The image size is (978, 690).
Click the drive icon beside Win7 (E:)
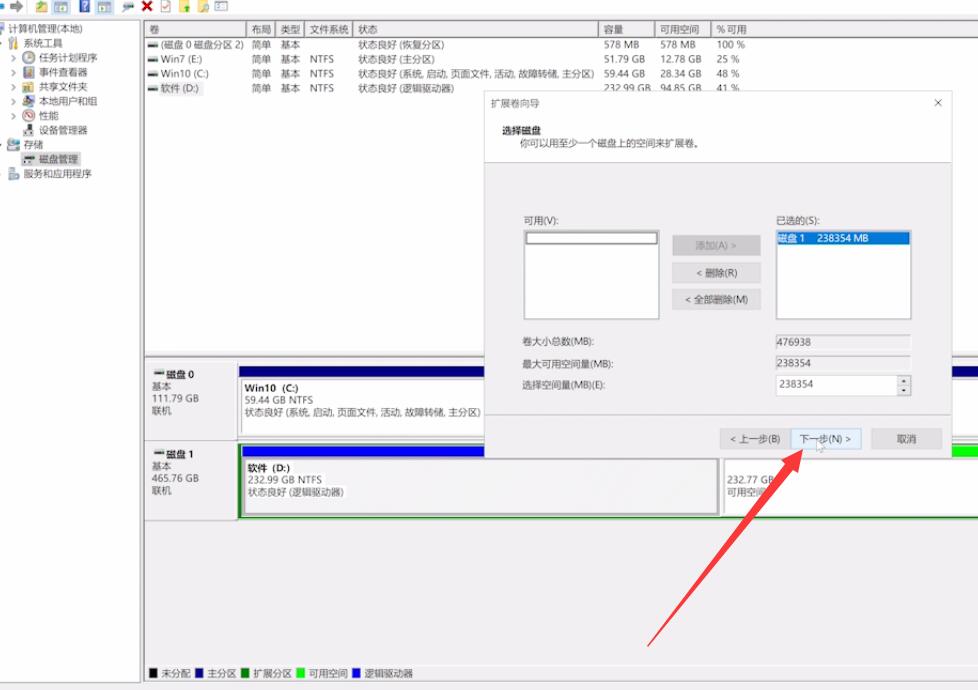point(153,59)
